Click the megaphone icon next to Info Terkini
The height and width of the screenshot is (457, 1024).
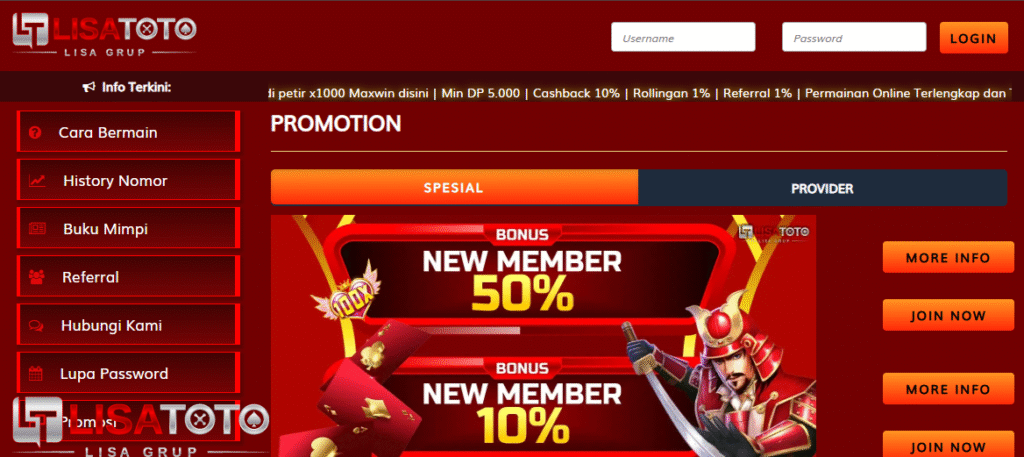coord(89,87)
